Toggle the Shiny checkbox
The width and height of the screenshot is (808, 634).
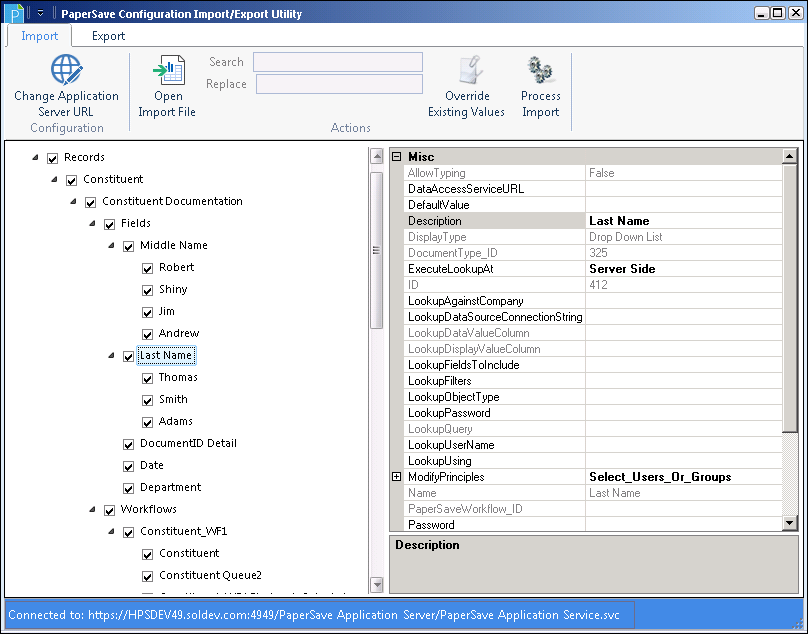pyautogui.click(x=147, y=290)
